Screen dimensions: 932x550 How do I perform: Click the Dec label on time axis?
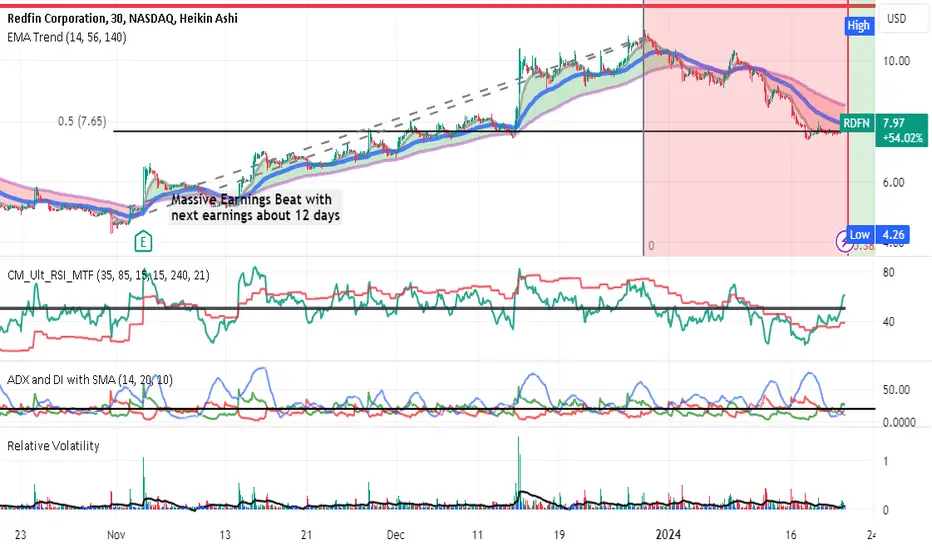point(395,535)
